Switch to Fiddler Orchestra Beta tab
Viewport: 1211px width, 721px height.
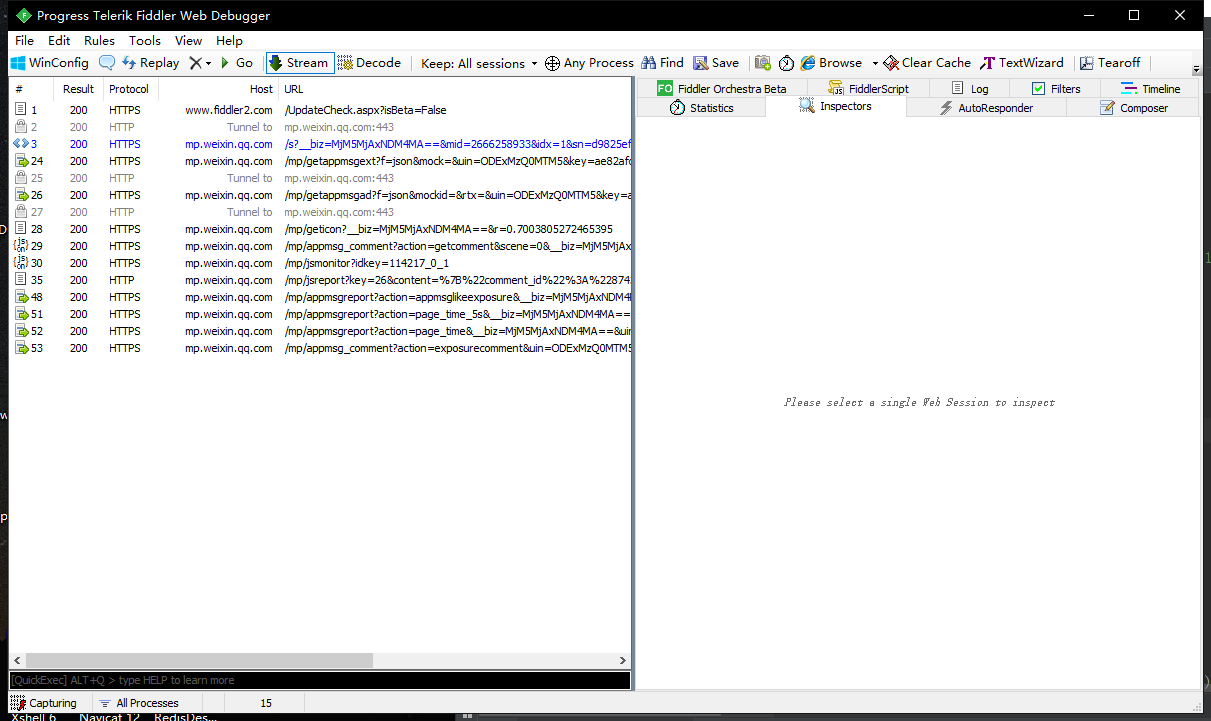721,89
